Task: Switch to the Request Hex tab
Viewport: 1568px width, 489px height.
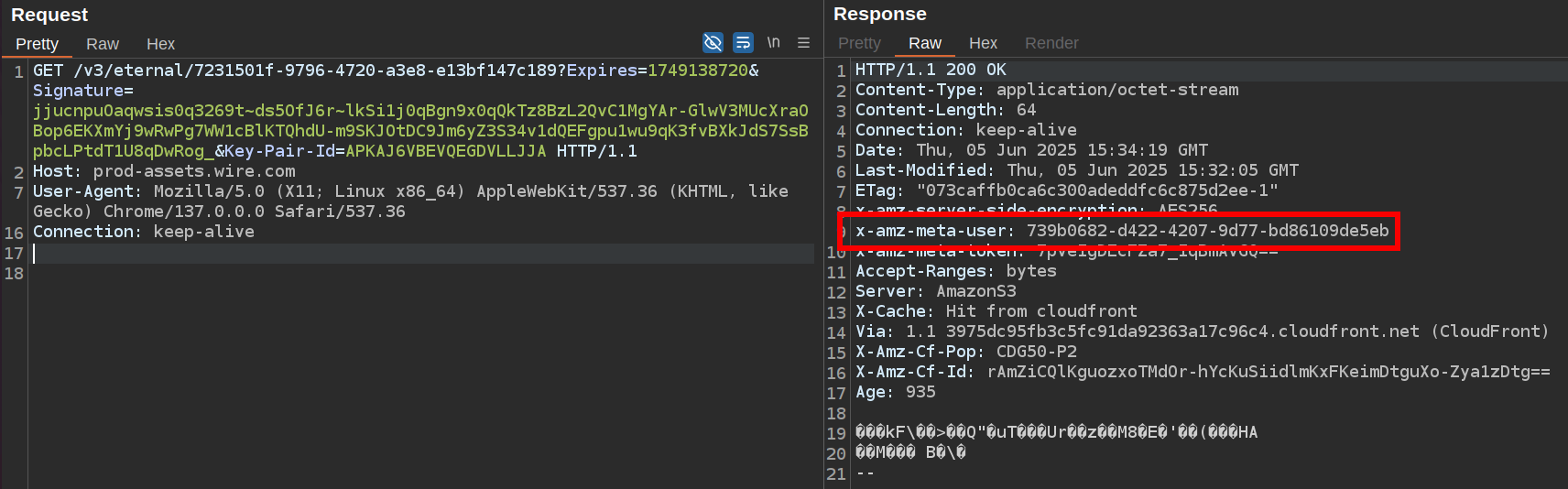Action: point(160,44)
